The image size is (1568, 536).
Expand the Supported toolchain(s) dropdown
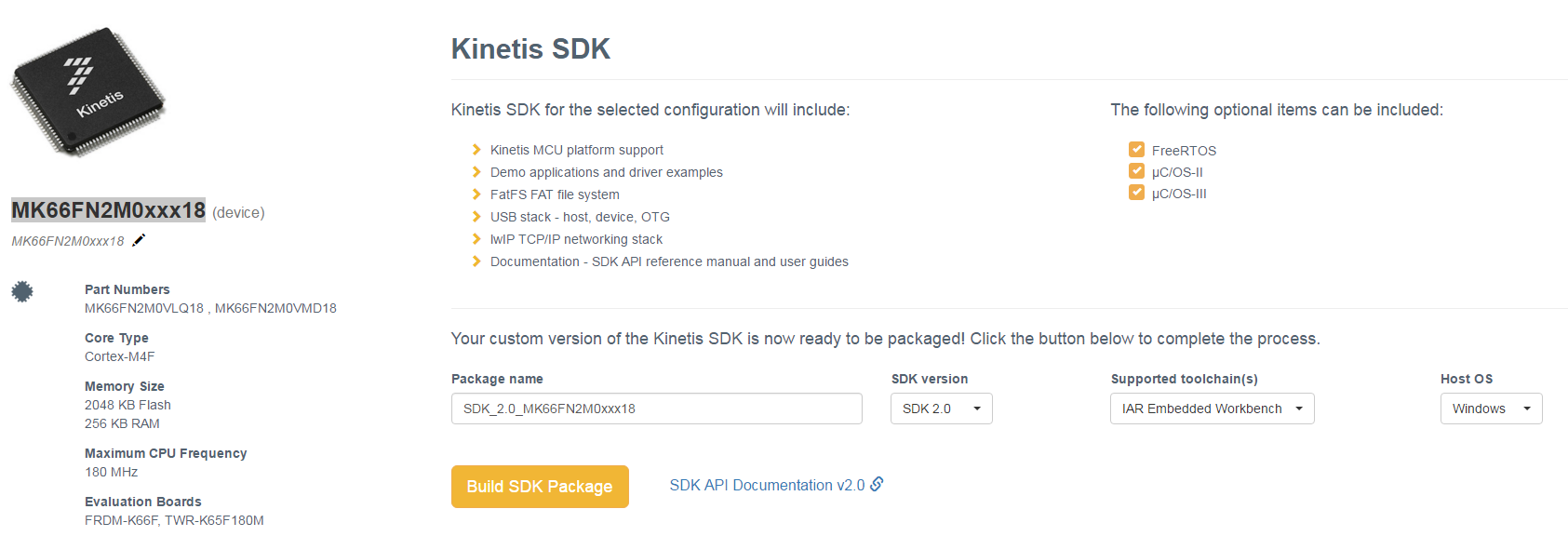[x=1212, y=409]
